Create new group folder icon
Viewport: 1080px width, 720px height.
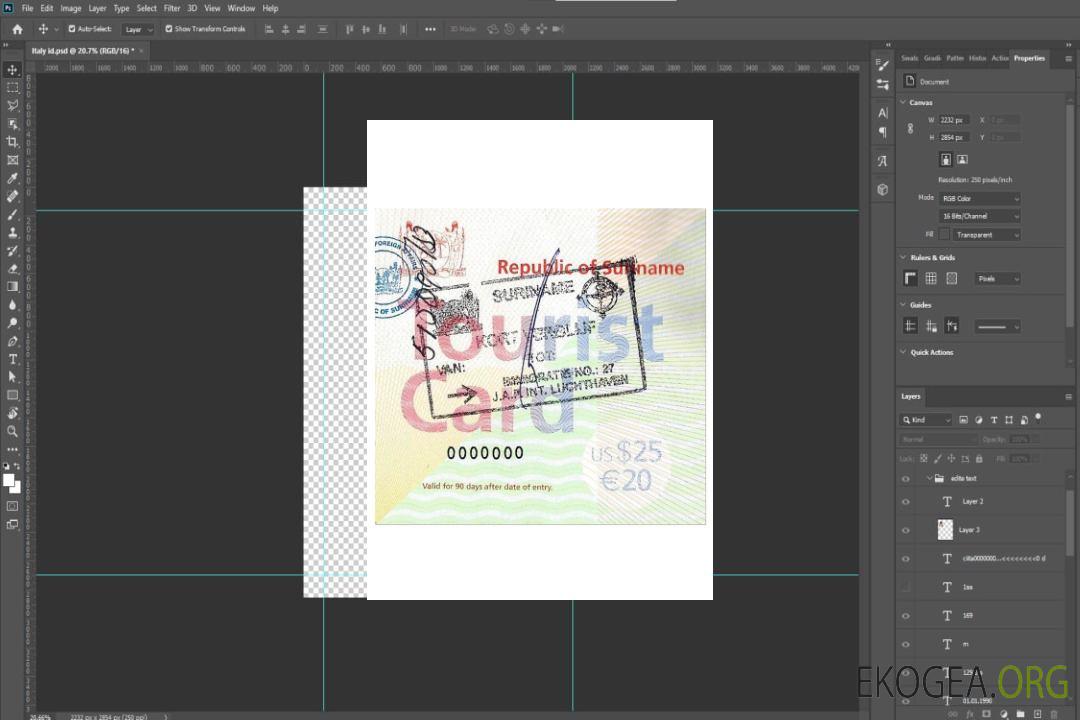click(1021, 714)
